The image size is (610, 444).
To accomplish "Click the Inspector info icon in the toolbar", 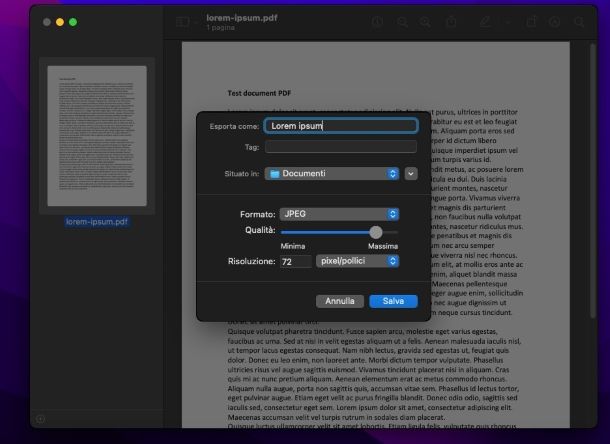I will click(377, 22).
